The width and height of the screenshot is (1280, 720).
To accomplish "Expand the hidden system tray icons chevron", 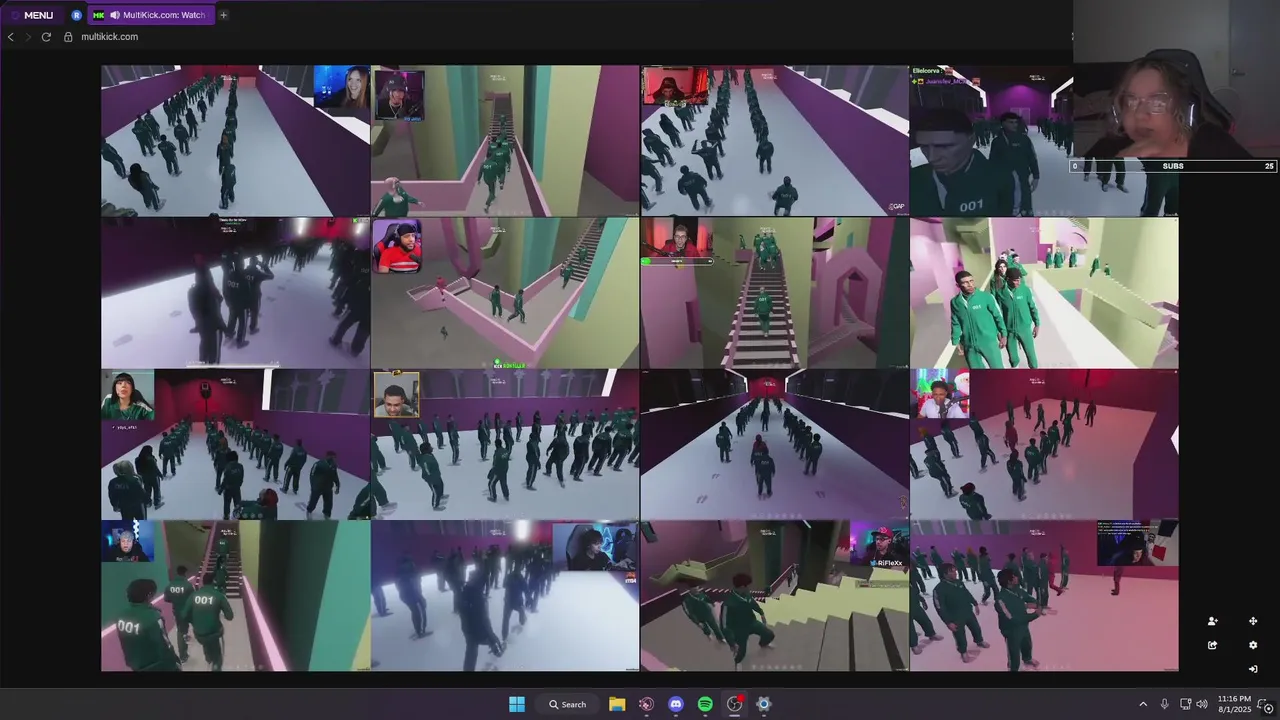I will (1143, 704).
